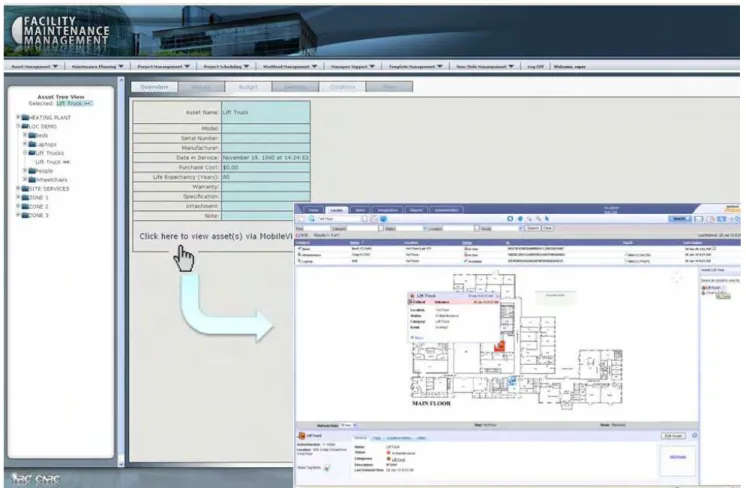Click the HEATING PLANT folder icon
Screen dimensions: 746x488
tap(26, 117)
